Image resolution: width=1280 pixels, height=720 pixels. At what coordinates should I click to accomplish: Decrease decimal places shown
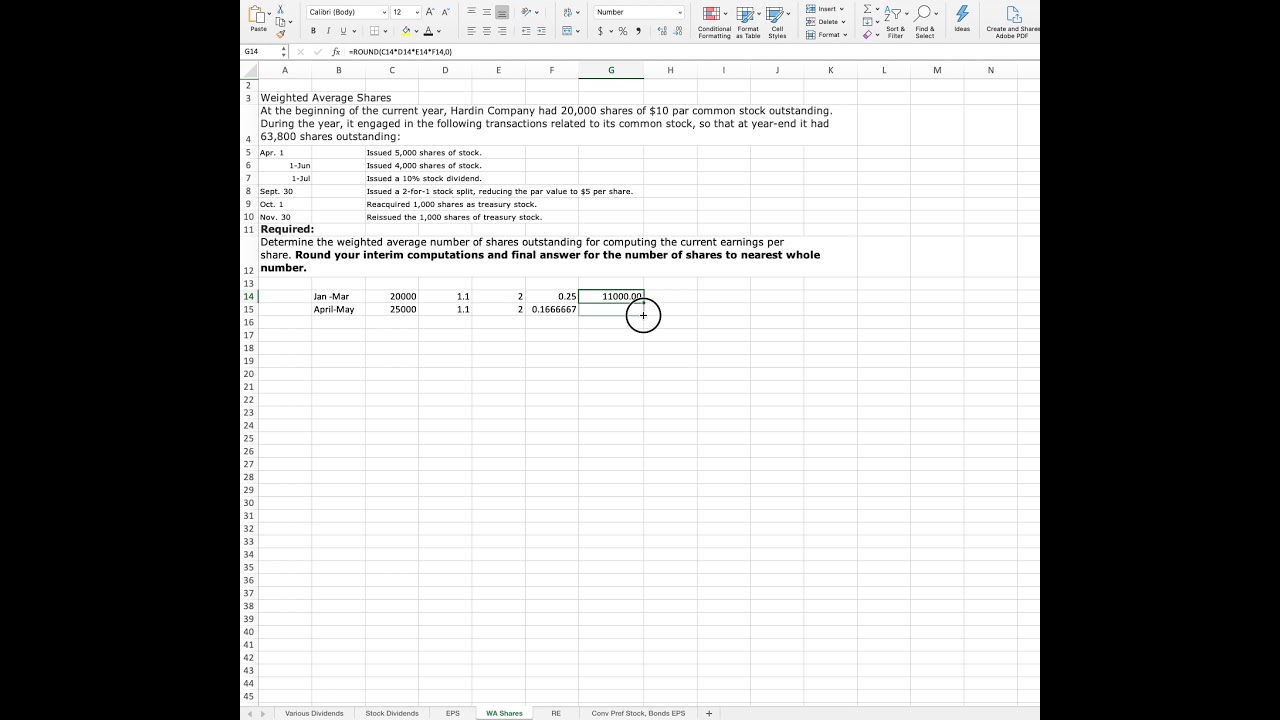[678, 31]
